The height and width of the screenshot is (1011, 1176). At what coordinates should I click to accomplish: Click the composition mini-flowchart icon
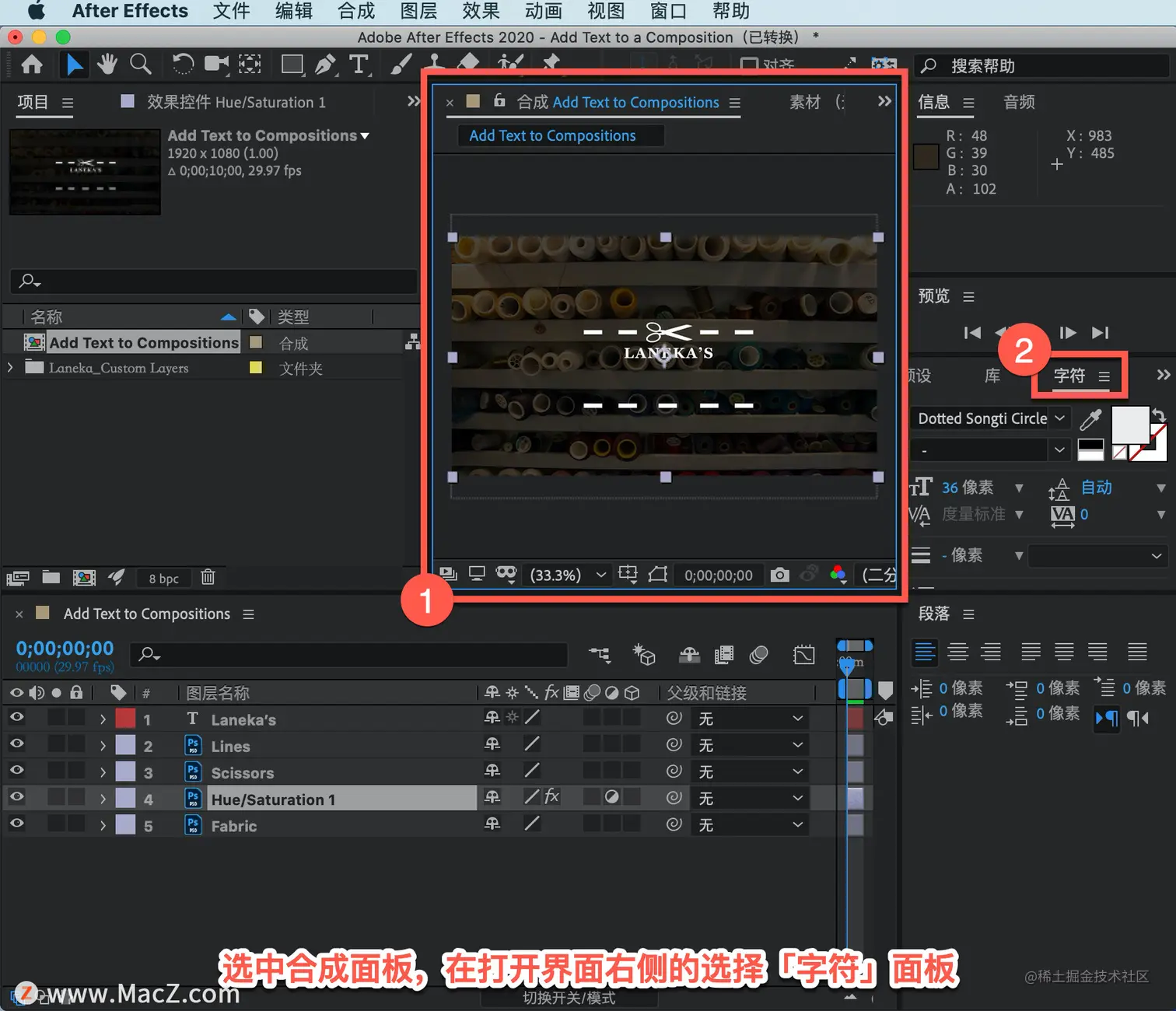pyautogui.click(x=599, y=655)
